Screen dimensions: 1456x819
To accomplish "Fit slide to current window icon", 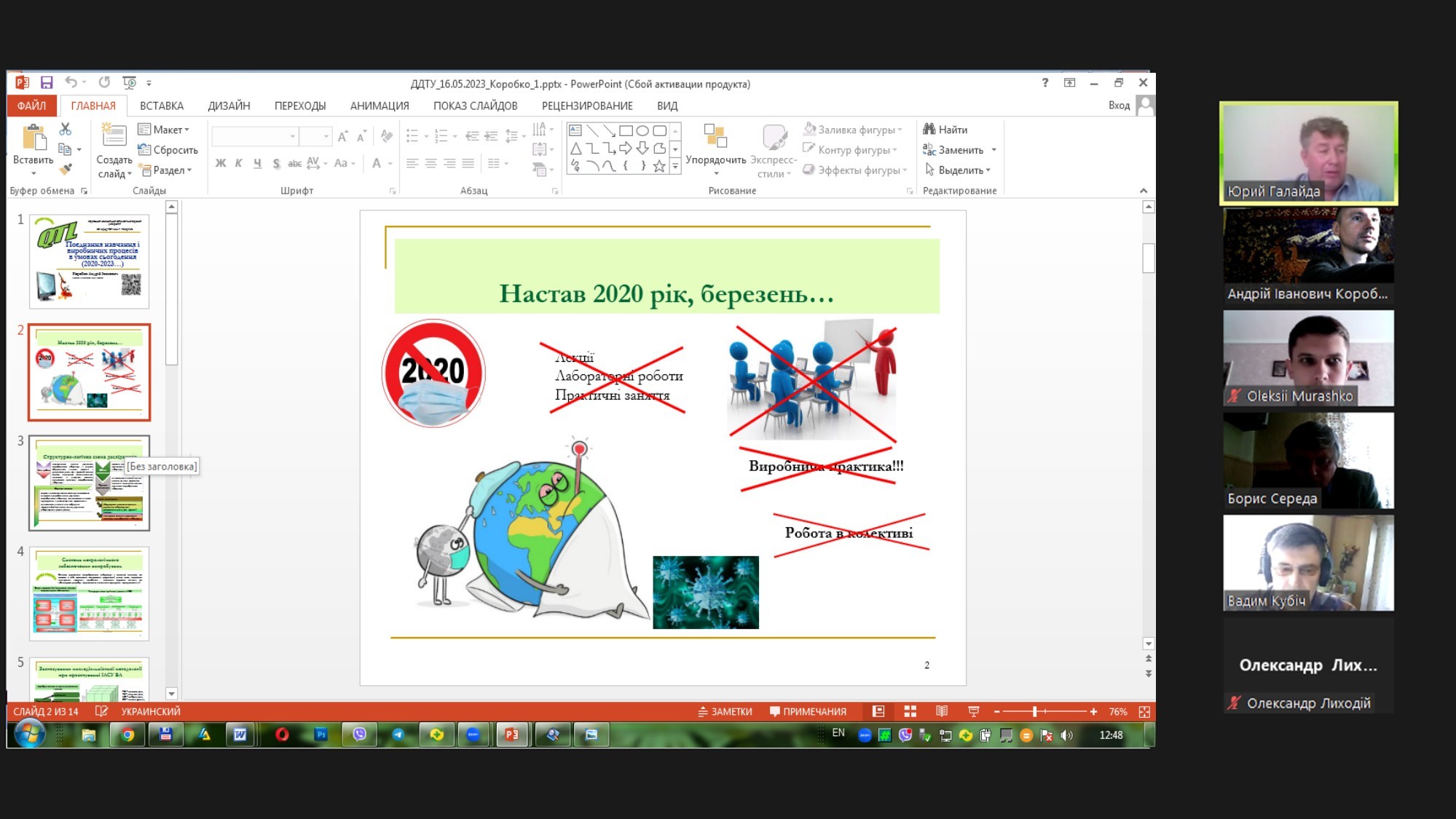I will point(1144,711).
